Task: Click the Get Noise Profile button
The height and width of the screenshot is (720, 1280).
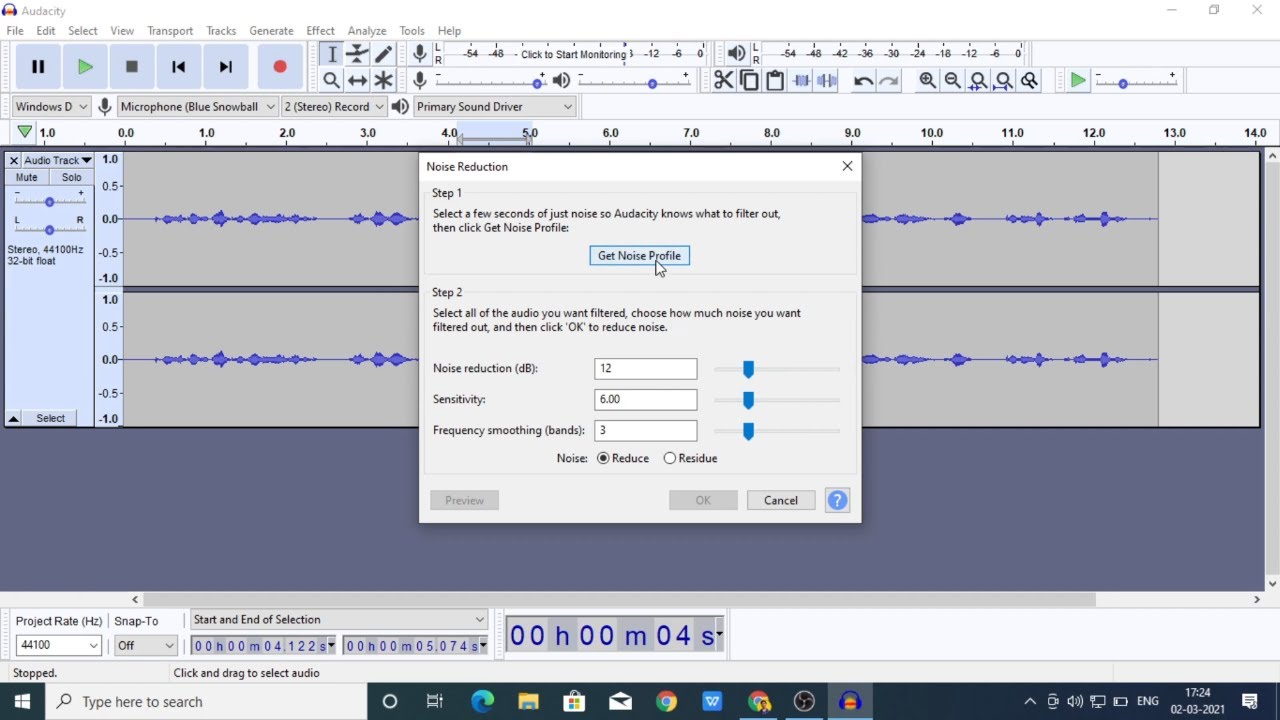Action: pyautogui.click(x=639, y=256)
